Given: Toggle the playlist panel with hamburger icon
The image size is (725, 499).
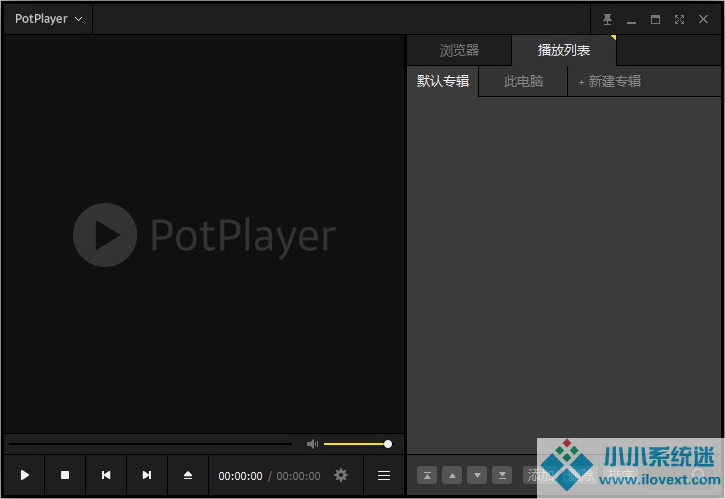Looking at the screenshot, I should (x=384, y=475).
